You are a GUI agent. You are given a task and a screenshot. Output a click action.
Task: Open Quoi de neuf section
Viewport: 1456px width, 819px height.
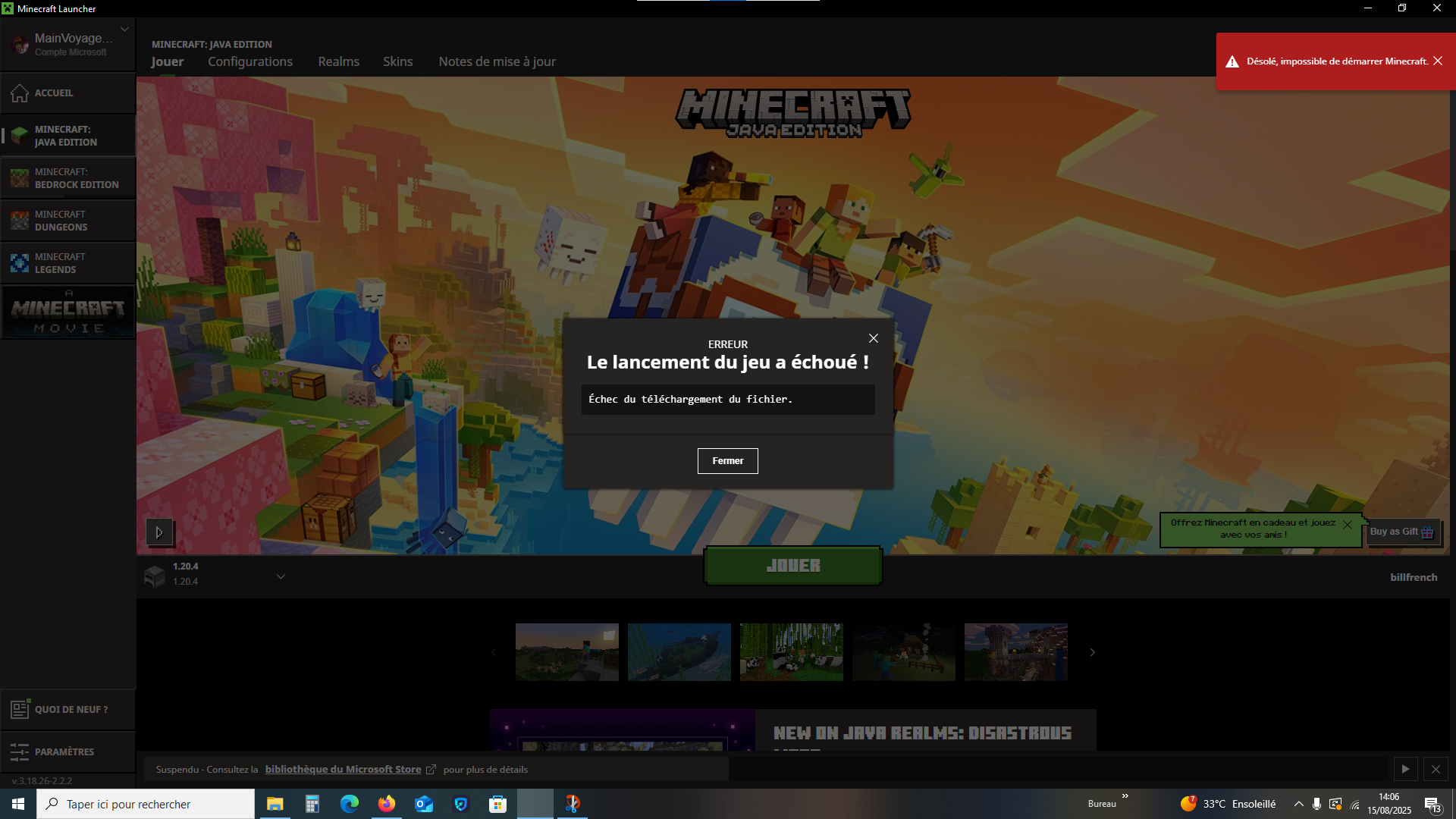click(68, 710)
